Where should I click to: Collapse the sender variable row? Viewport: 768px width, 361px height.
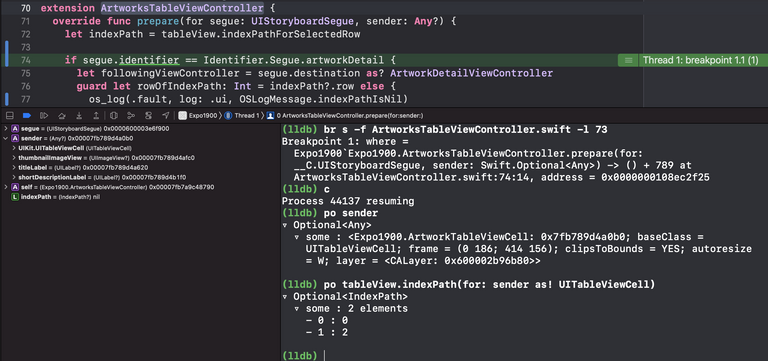(x=5, y=138)
